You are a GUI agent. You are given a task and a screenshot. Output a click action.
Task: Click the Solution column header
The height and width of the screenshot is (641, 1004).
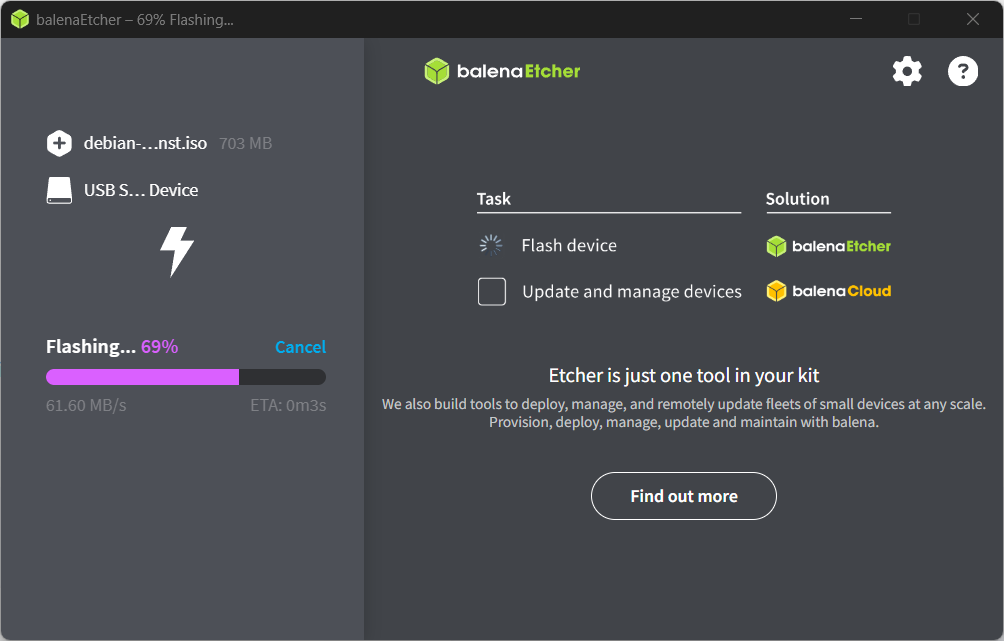(797, 199)
